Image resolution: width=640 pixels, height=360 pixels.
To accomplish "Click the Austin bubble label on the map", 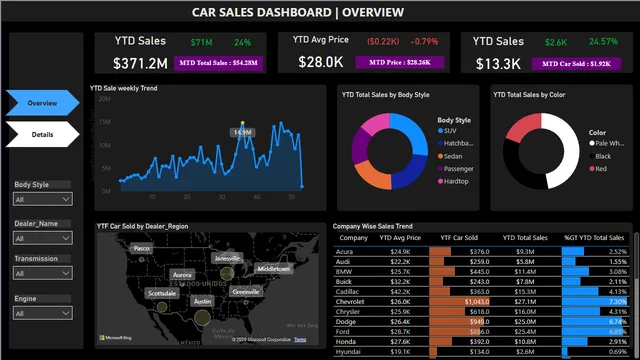I will 202,302.
